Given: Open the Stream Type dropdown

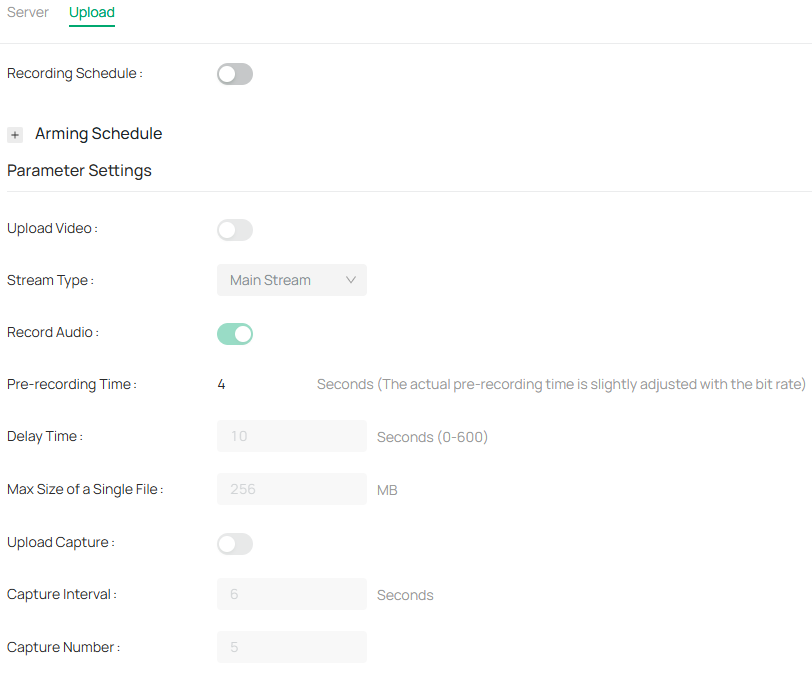Looking at the screenshot, I should click(x=291, y=280).
